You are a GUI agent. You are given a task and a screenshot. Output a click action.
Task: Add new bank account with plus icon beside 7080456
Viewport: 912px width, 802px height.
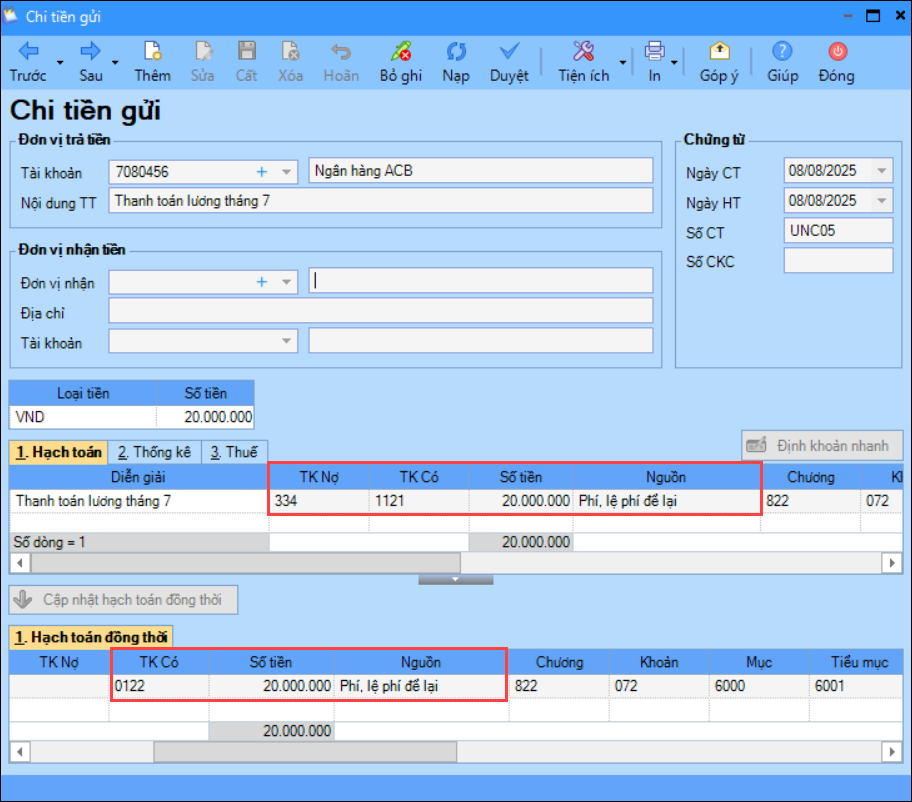(262, 172)
